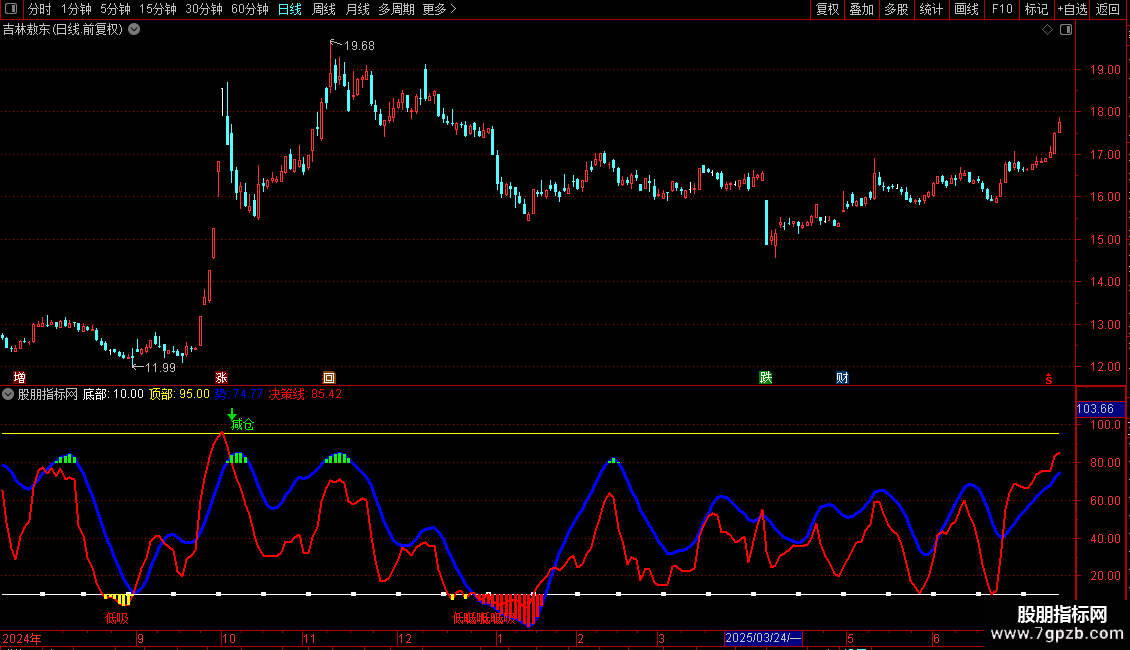This screenshot has height=650, width=1130.
Task: Open the 涨 event marker icon
Action: [x=221, y=378]
